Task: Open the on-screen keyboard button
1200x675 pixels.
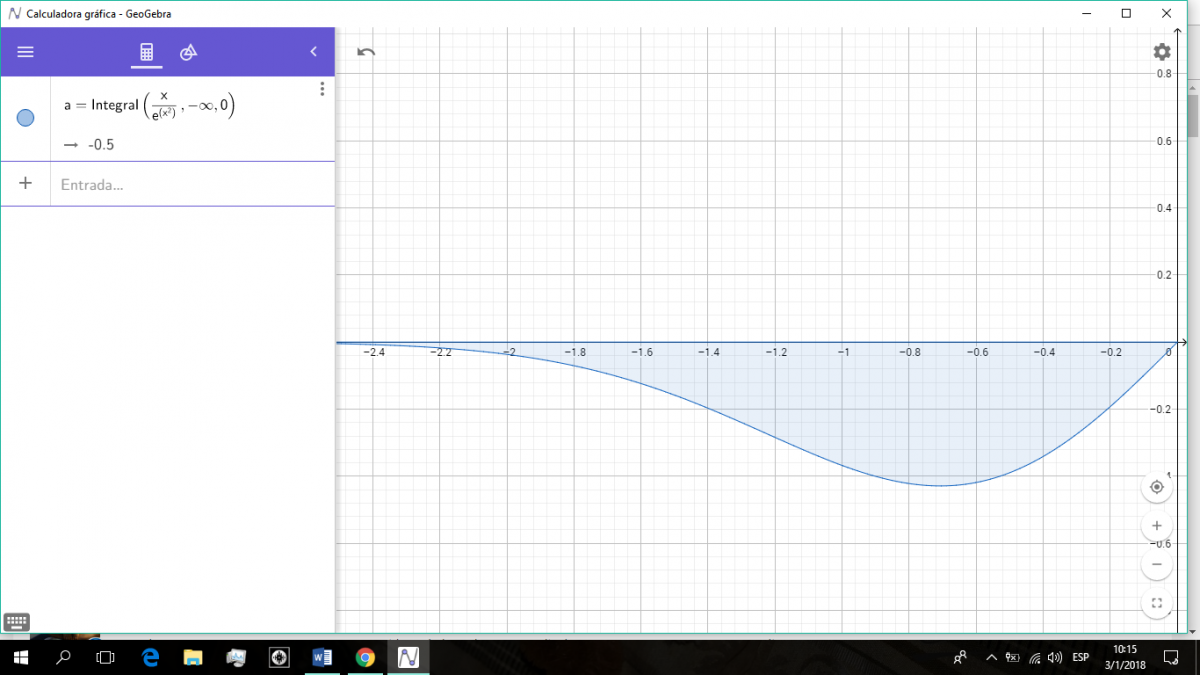Action: (x=17, y=621)
